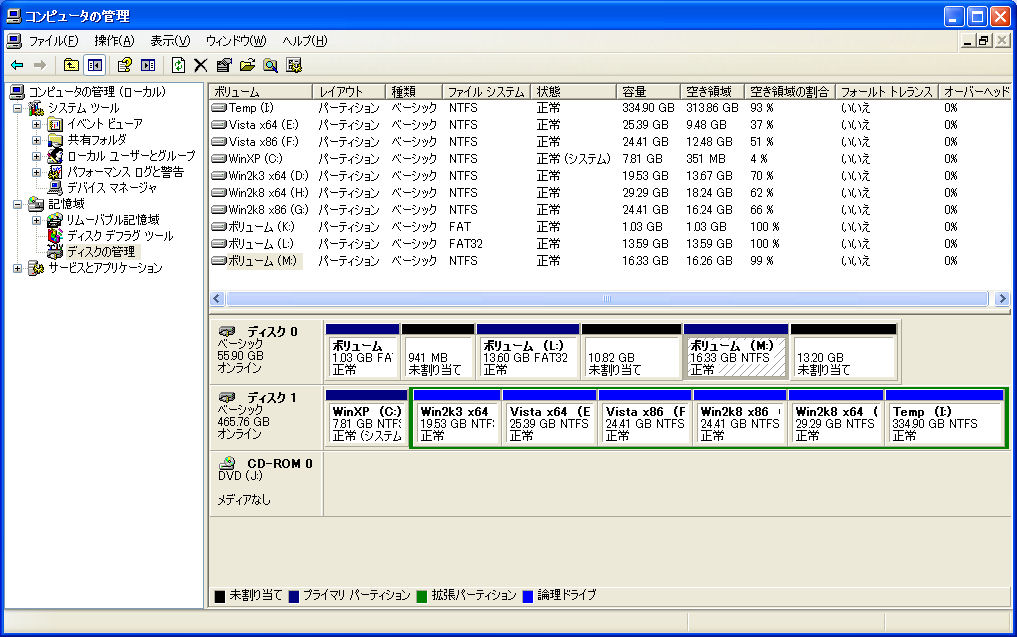This screenshot has width=1017, height=637.
Task: Click the volume list's left scroll arrow
Action: tap(217, 299)
